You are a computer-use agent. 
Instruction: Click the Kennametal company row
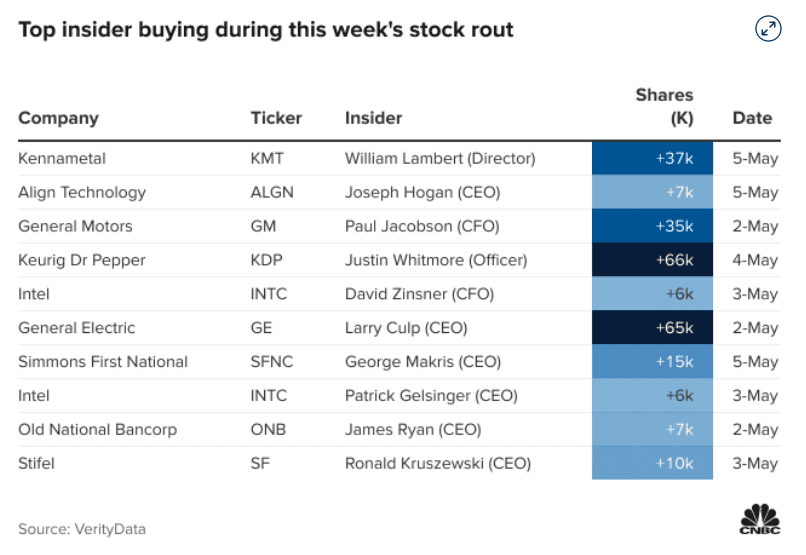click(62, 158)
